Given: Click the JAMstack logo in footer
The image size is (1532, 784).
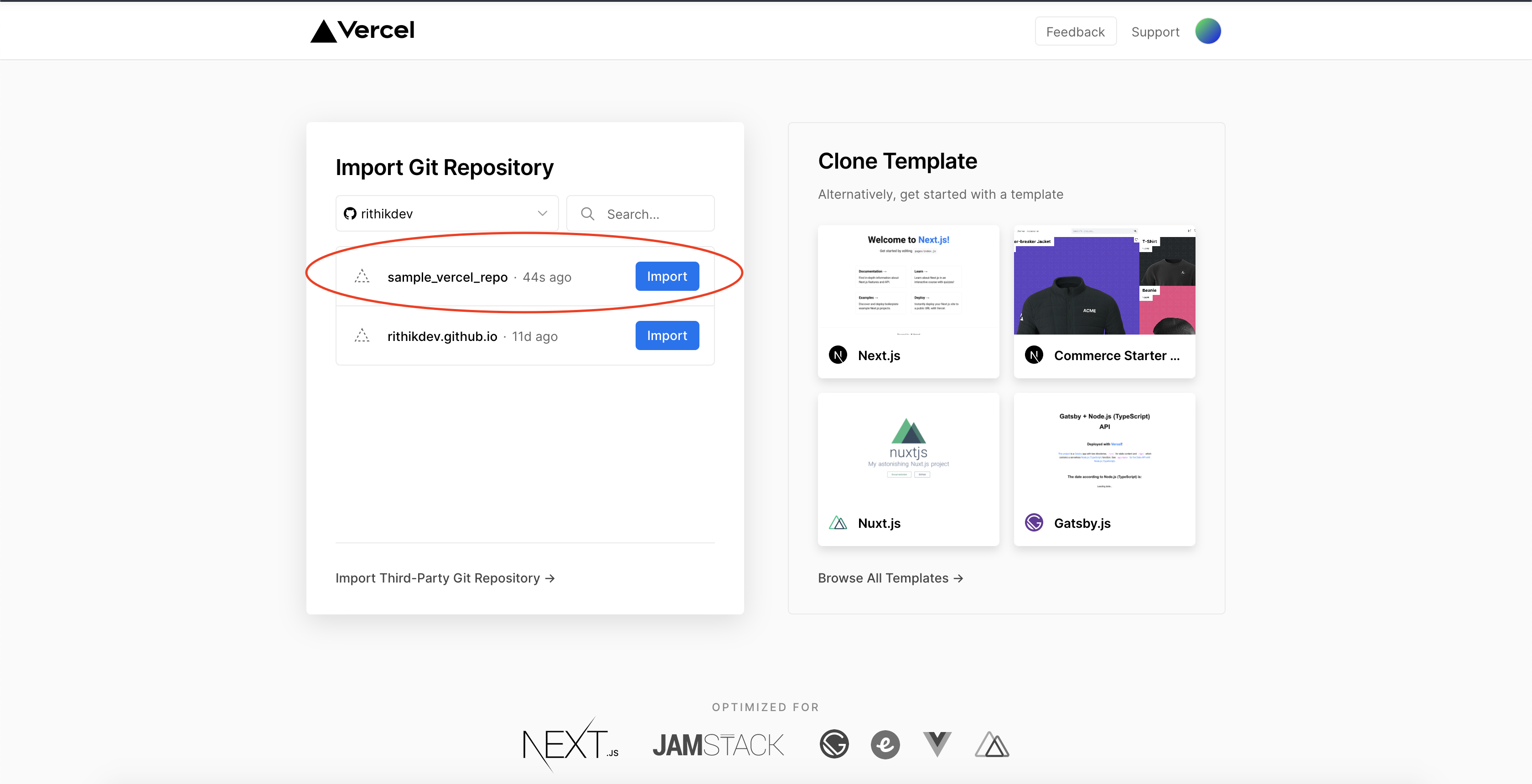Looking at the screenshot, I should pos(718,745).
